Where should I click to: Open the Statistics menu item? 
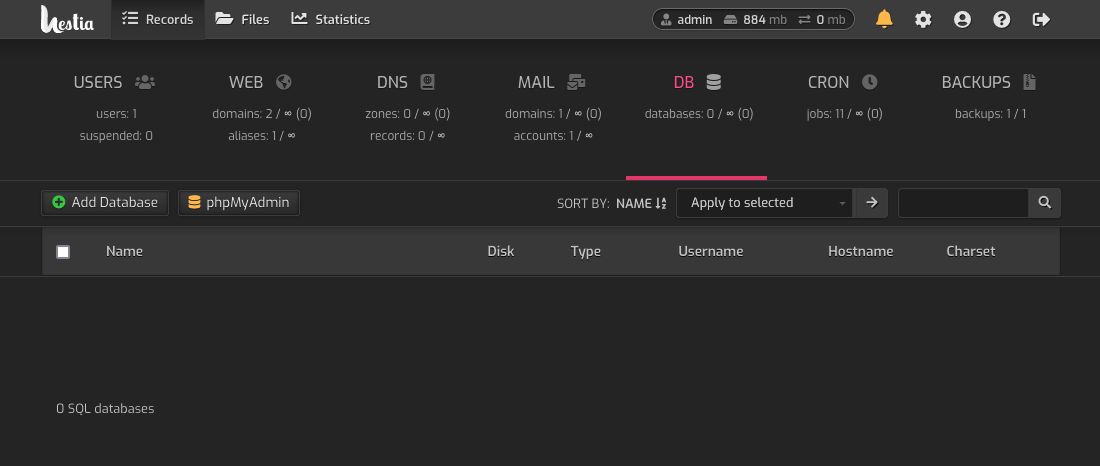coord(330,19)
